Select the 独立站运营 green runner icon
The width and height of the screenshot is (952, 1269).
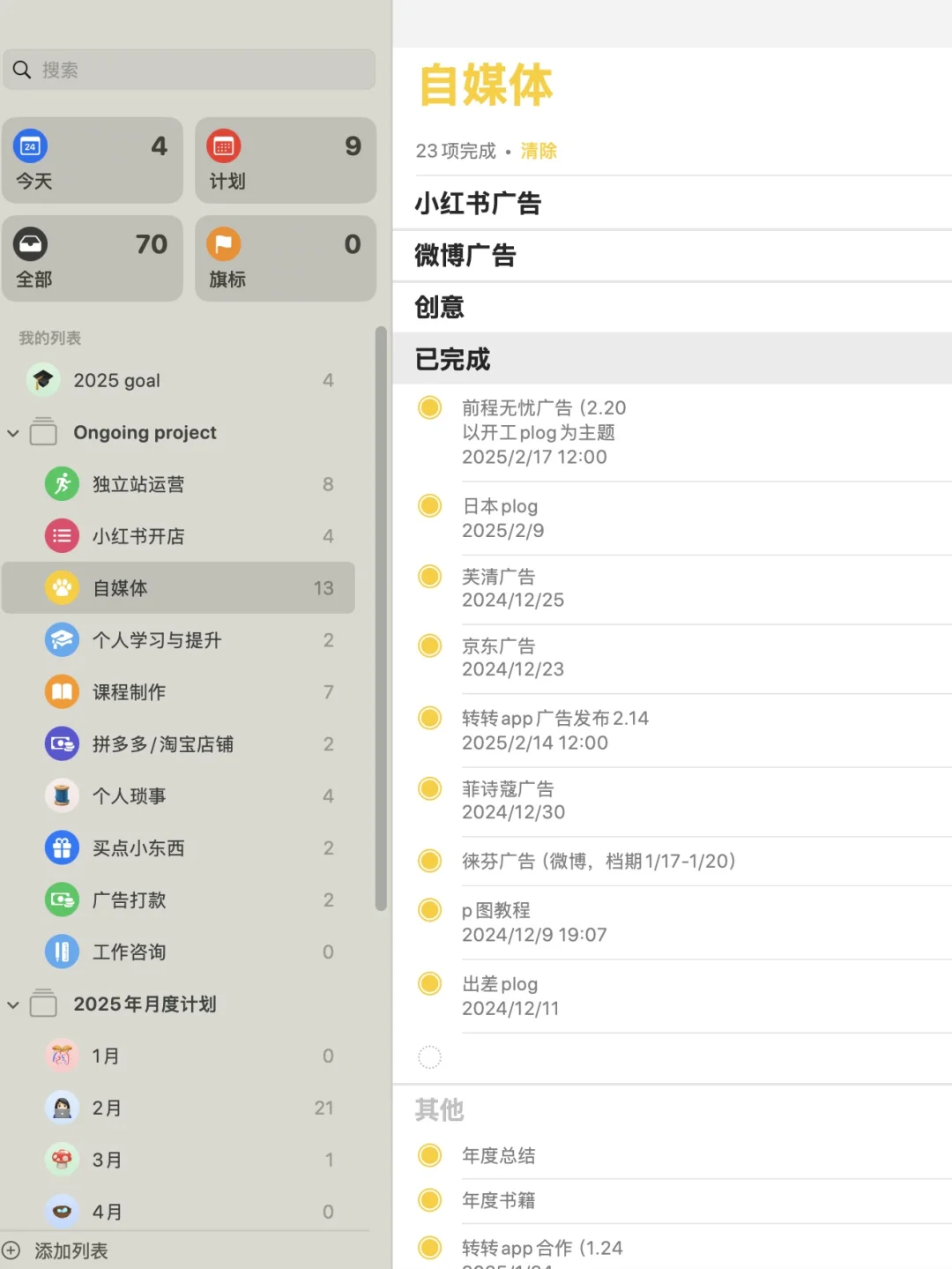pos(62,484)
